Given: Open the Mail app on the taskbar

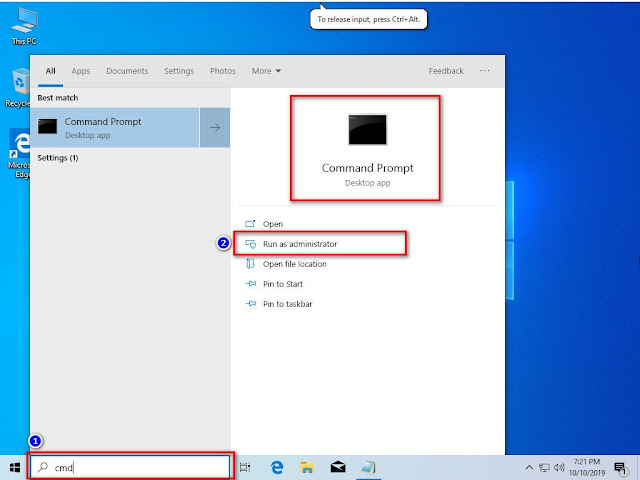Looking at the screenshot, I should 338,467.
